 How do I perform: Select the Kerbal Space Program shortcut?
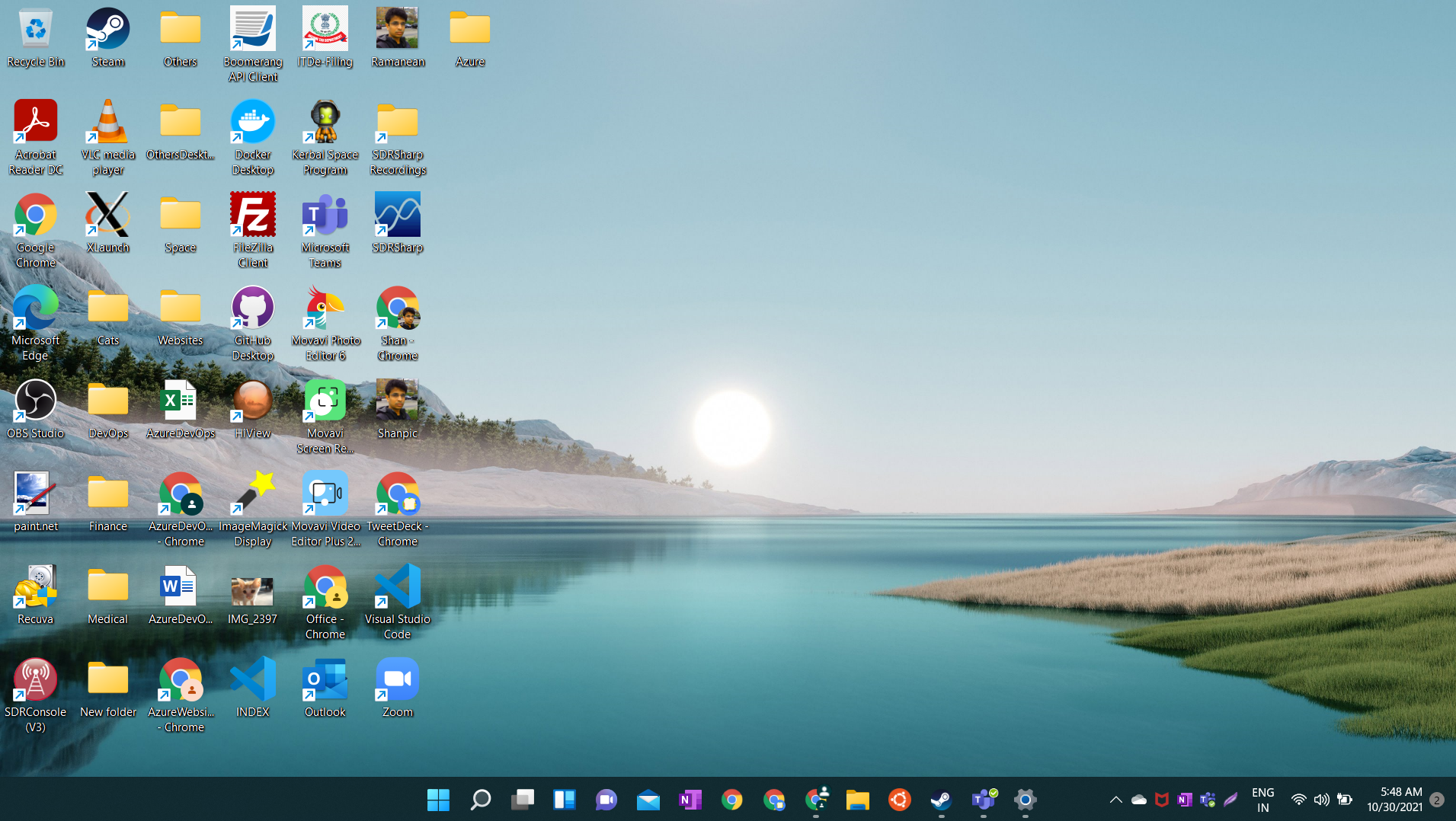click(x=325, y=138)
